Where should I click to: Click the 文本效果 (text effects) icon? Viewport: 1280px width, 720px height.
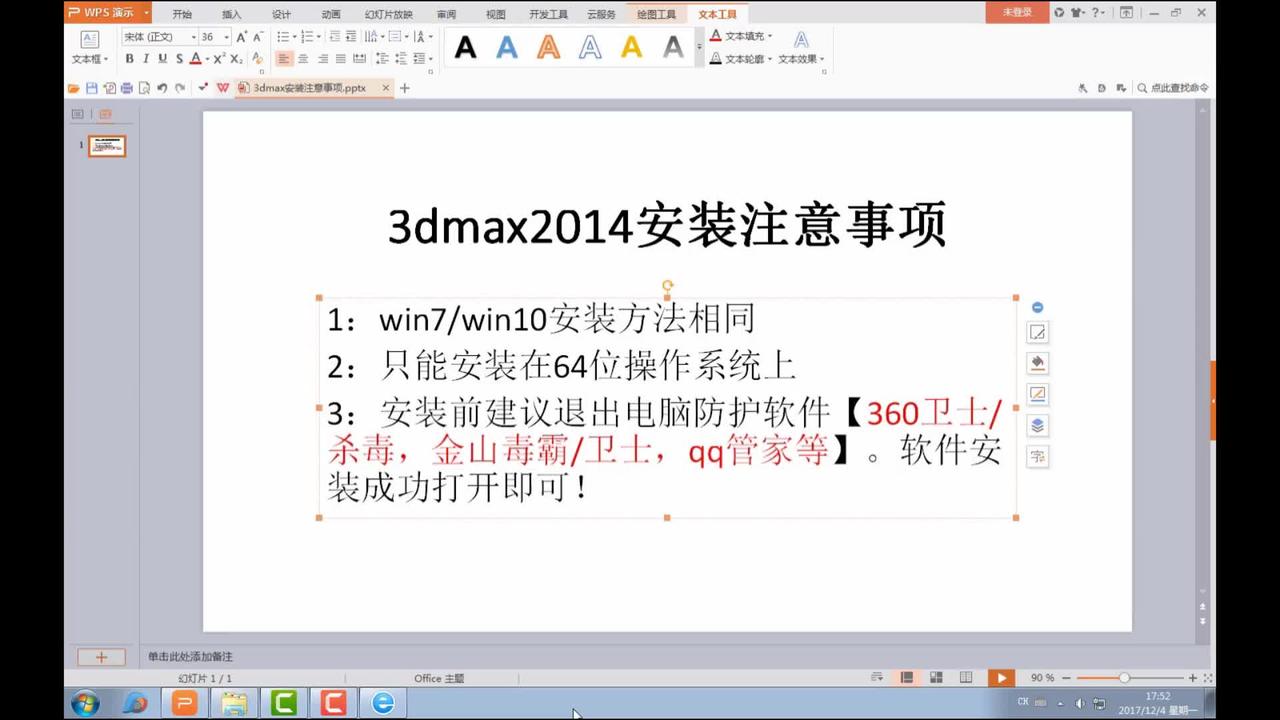pos(800,40)
